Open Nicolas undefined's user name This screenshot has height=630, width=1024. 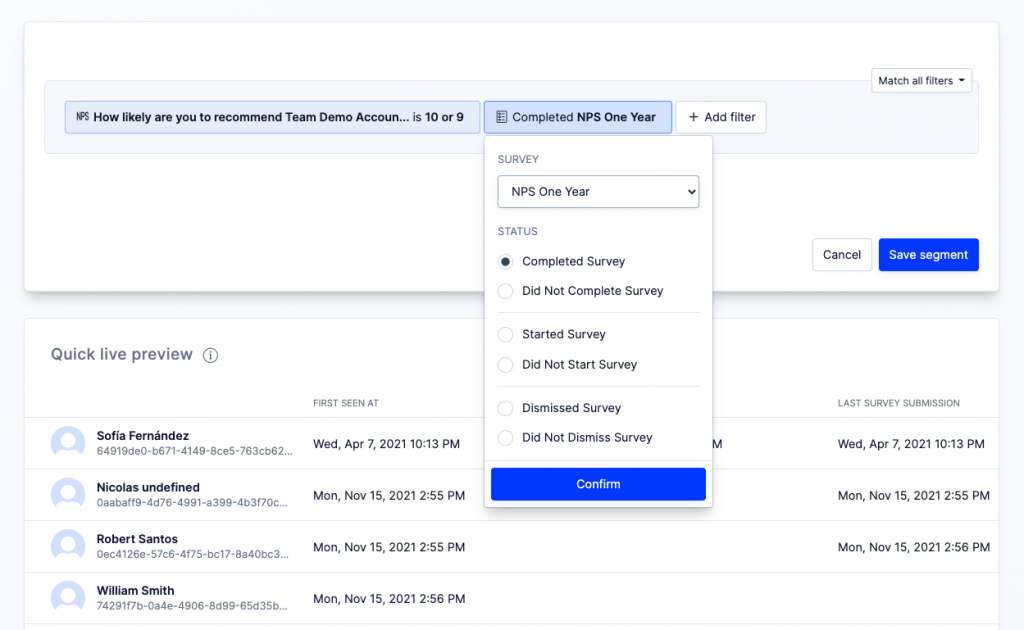point(148,487)
